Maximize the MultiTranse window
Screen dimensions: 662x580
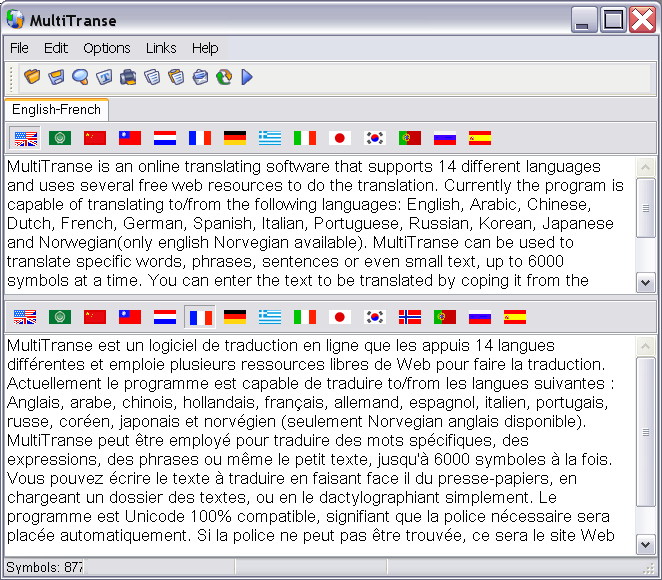pyautogui.click(x=613, y=19)
